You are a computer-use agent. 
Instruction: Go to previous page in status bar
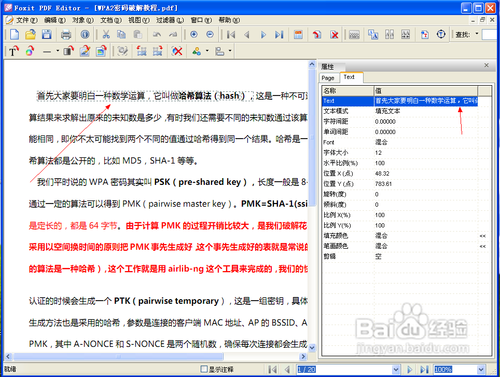[287, 369]
